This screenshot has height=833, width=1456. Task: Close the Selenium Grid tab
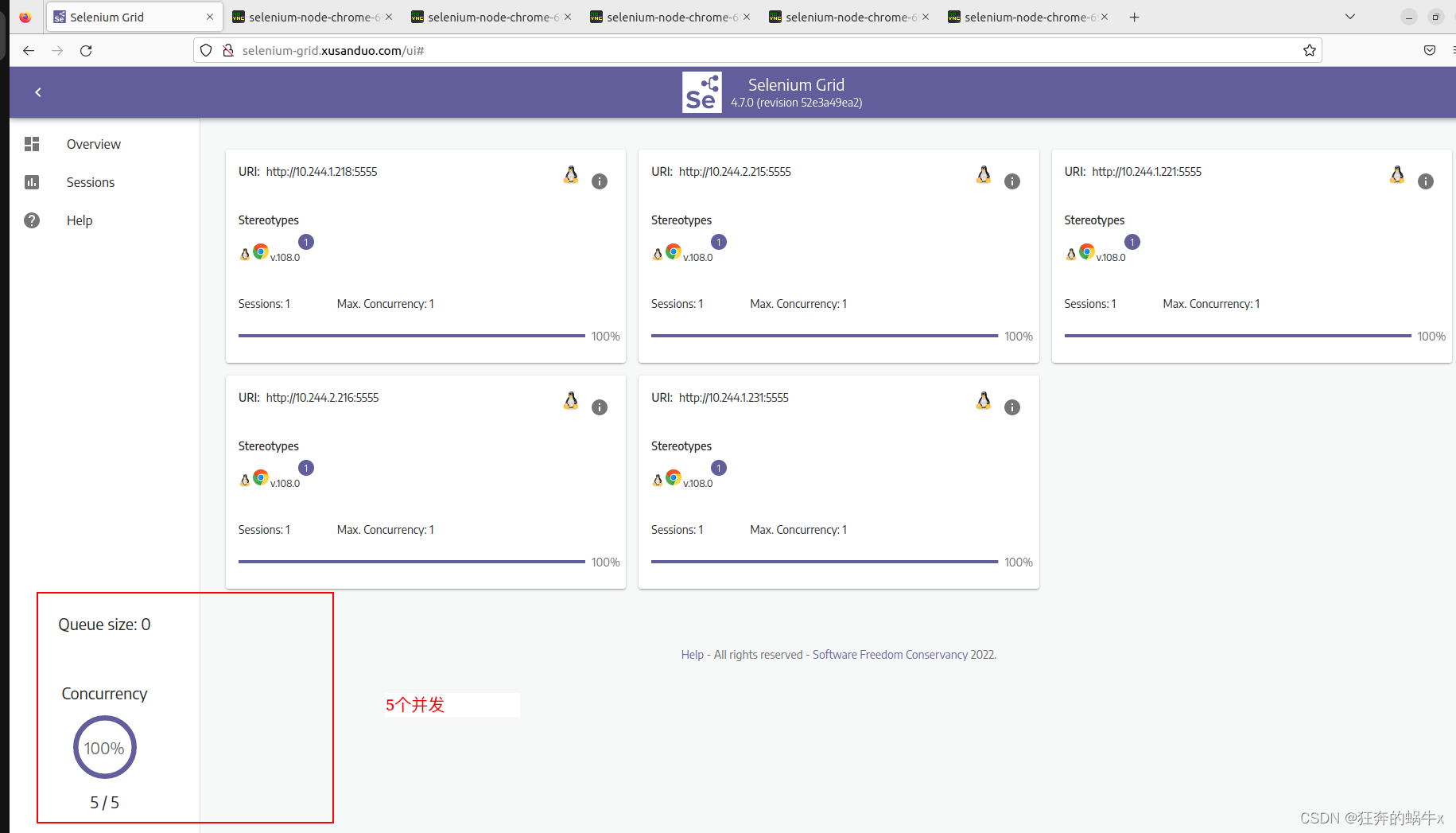coord(210,17)
